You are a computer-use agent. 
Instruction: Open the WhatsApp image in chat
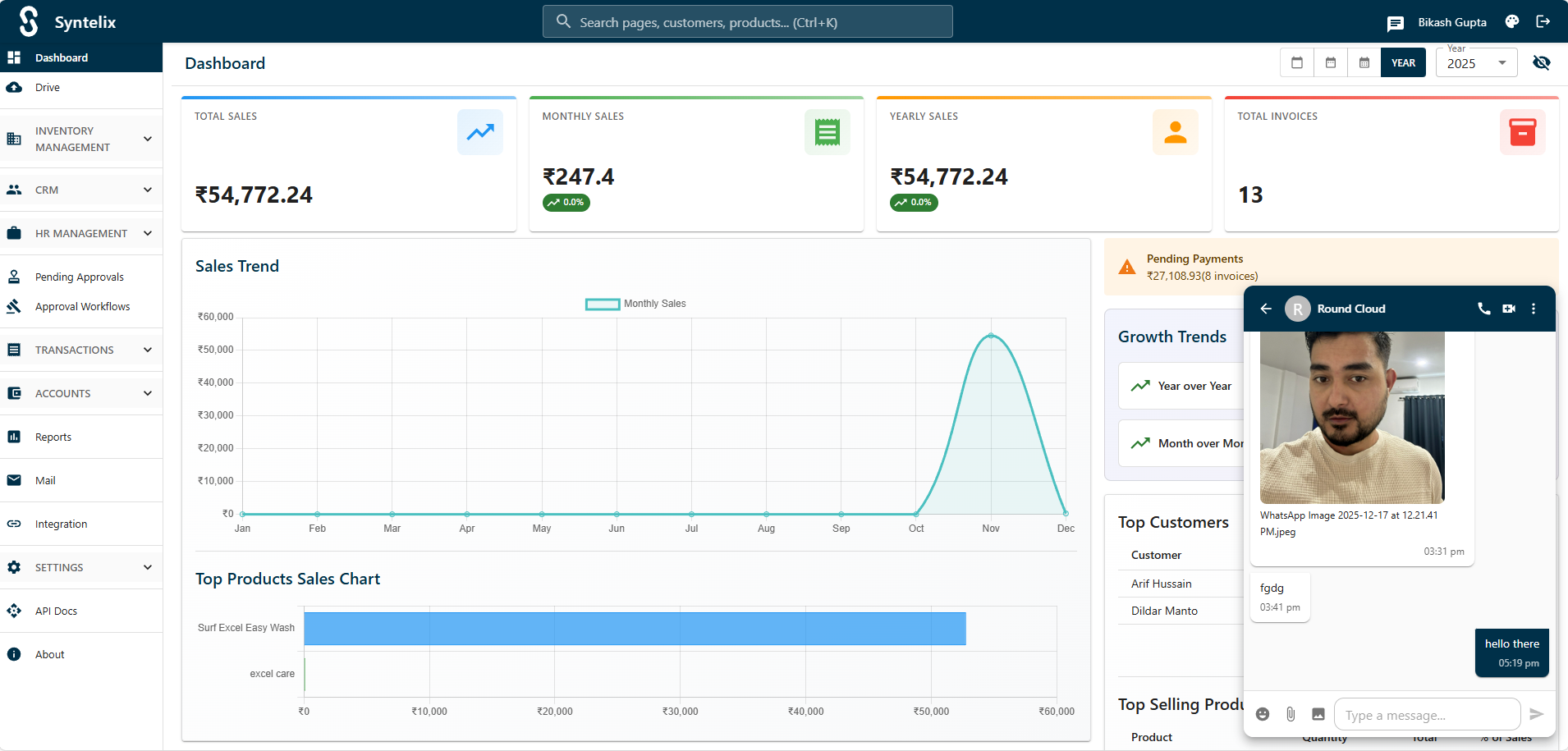coord(1351,417)
